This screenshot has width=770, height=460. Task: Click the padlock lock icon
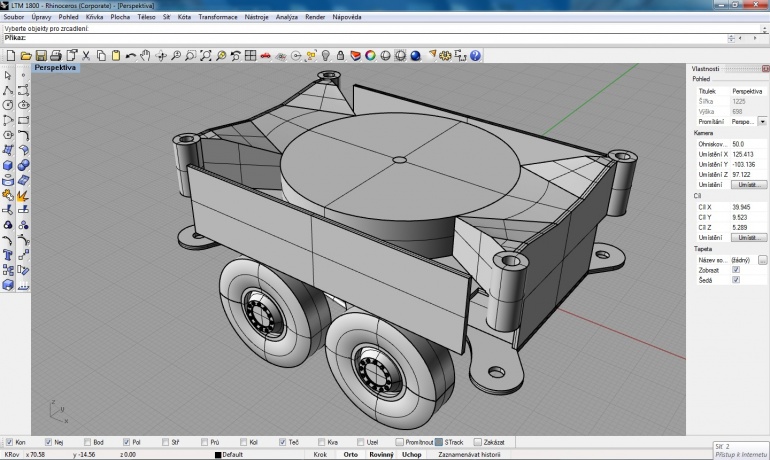(x=340, y=55)
